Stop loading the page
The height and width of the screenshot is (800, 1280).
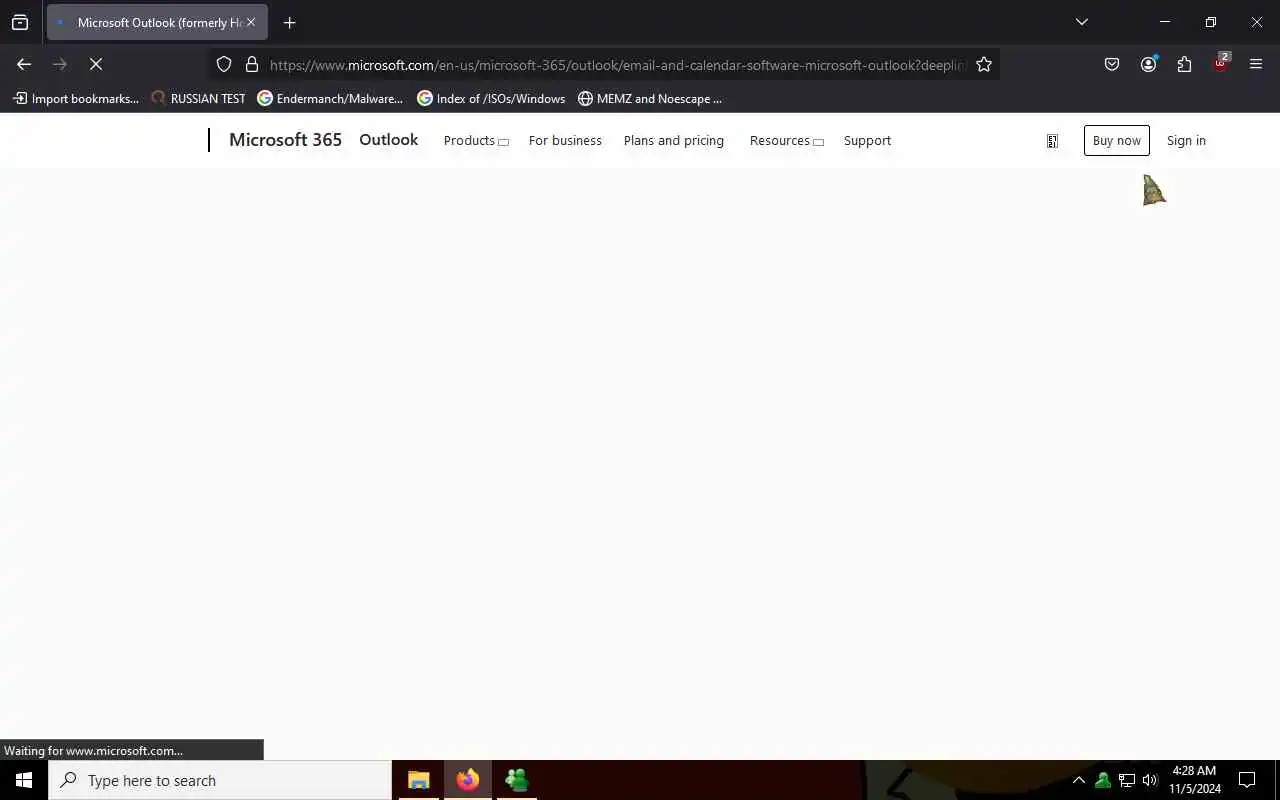tap(96, 64)
